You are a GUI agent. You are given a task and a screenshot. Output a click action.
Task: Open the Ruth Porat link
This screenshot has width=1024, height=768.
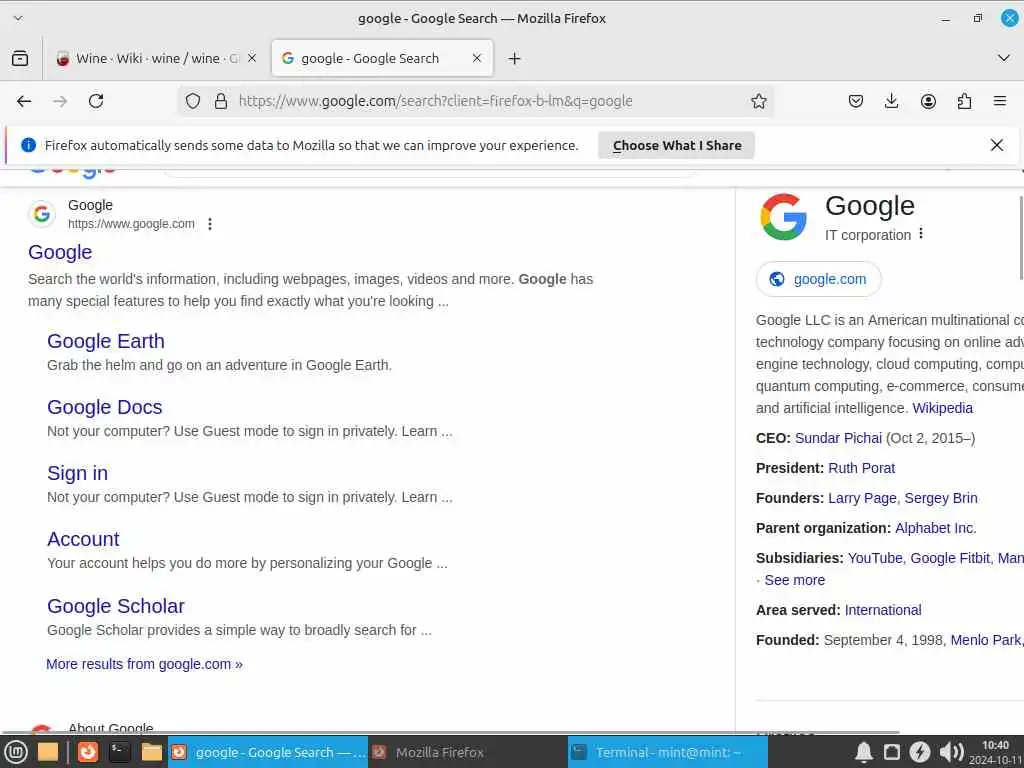861,468
